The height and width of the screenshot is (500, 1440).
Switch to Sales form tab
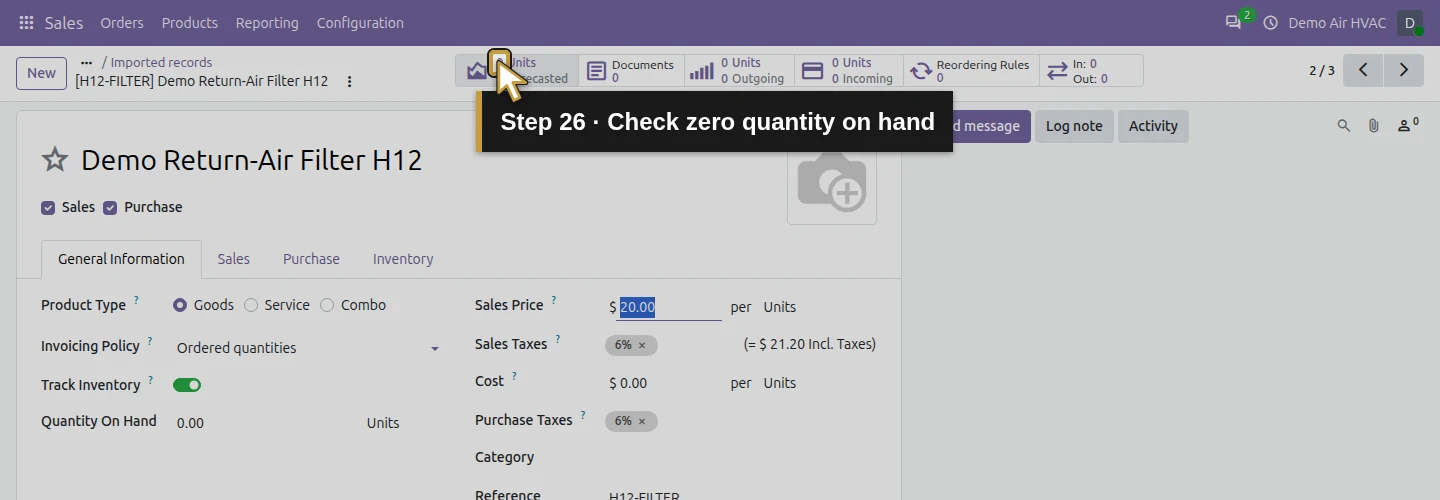[234, 259]
